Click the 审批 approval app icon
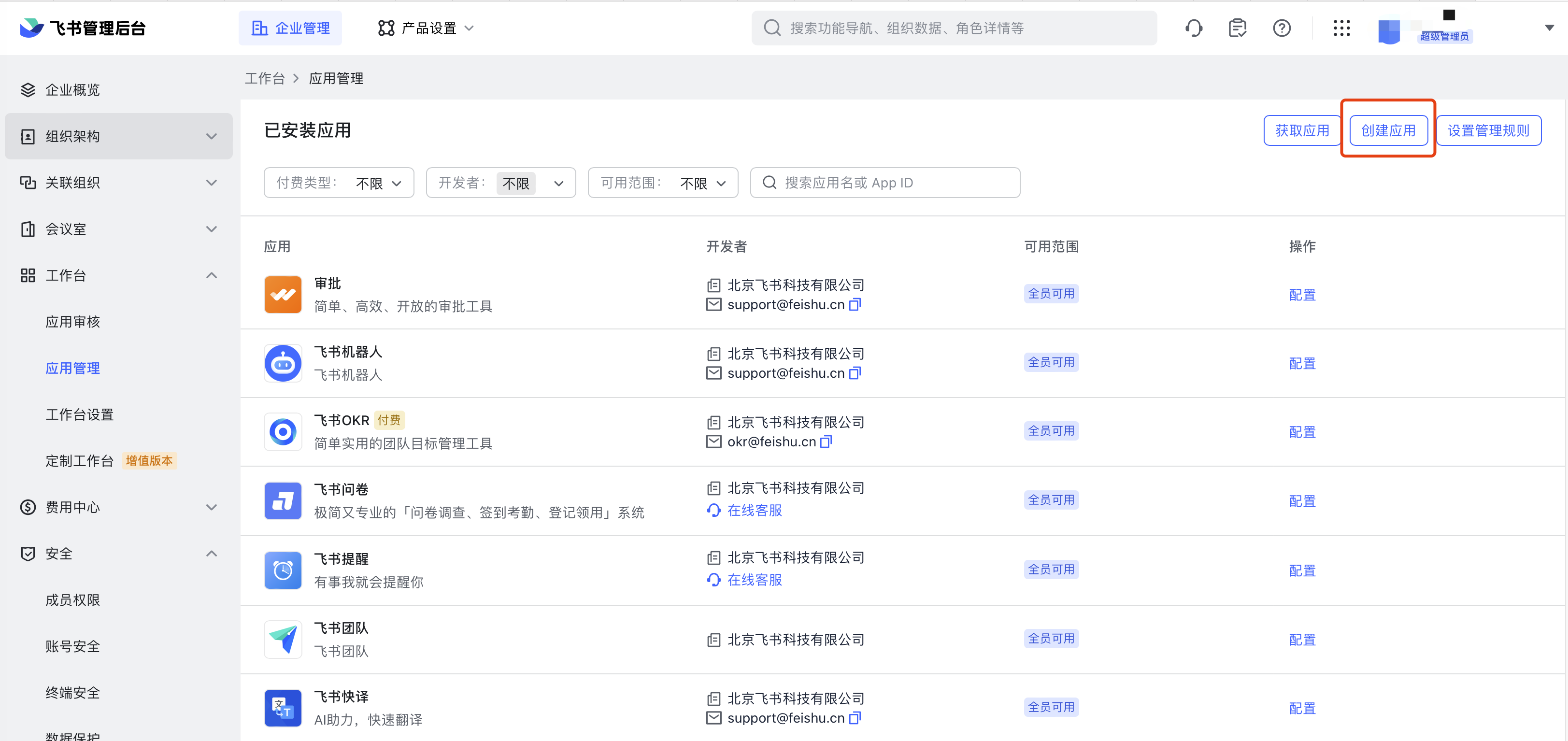This screenshot has width=1568, height=741. click(x=283, y=295)
